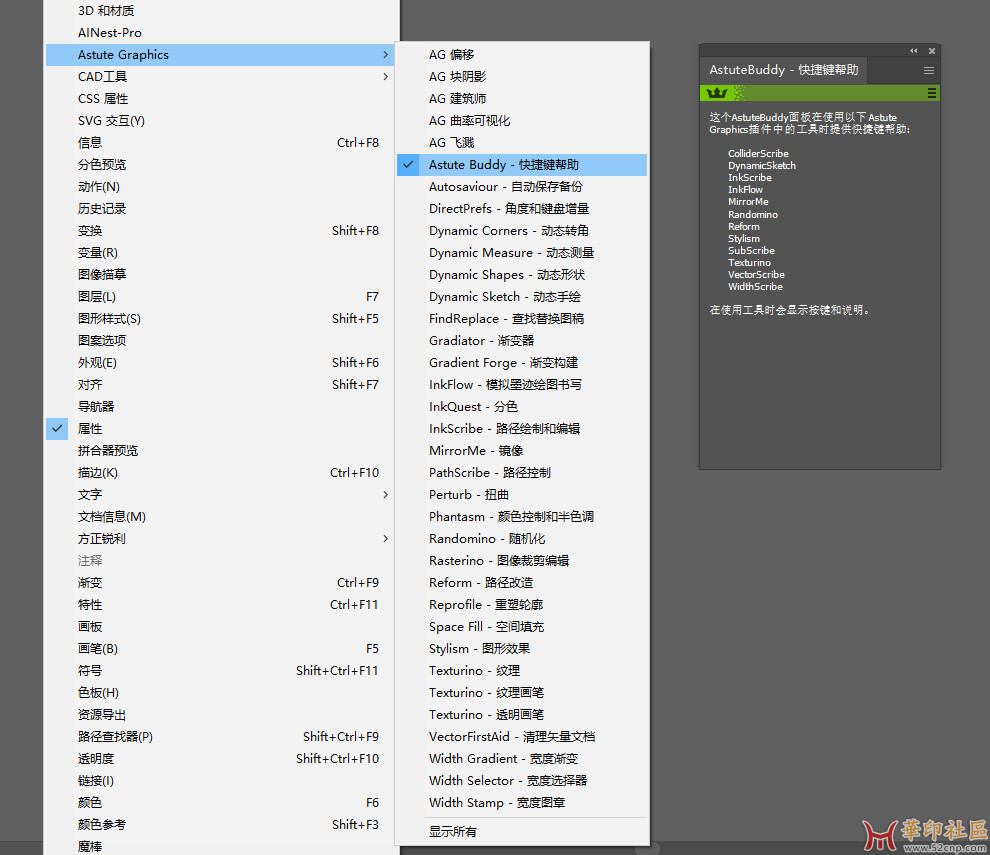Open Dynamic Measure - 动态测量 panel
The width and height of the screenshot is (990, 855).
tap(522, 253)
